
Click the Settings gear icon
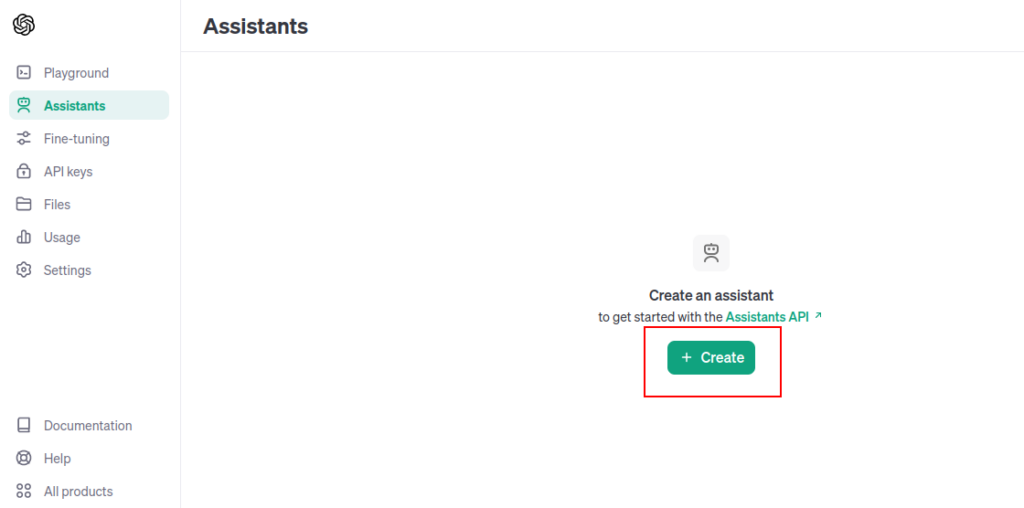pos(24,270)
